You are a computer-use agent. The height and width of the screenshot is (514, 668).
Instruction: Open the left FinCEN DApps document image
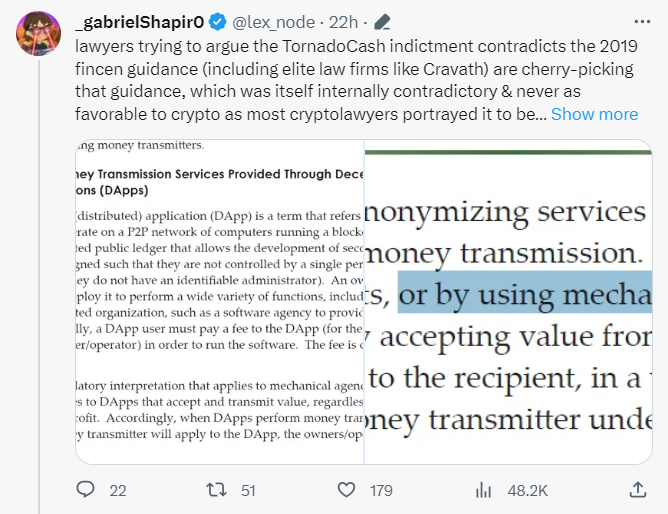pos(220,302)
